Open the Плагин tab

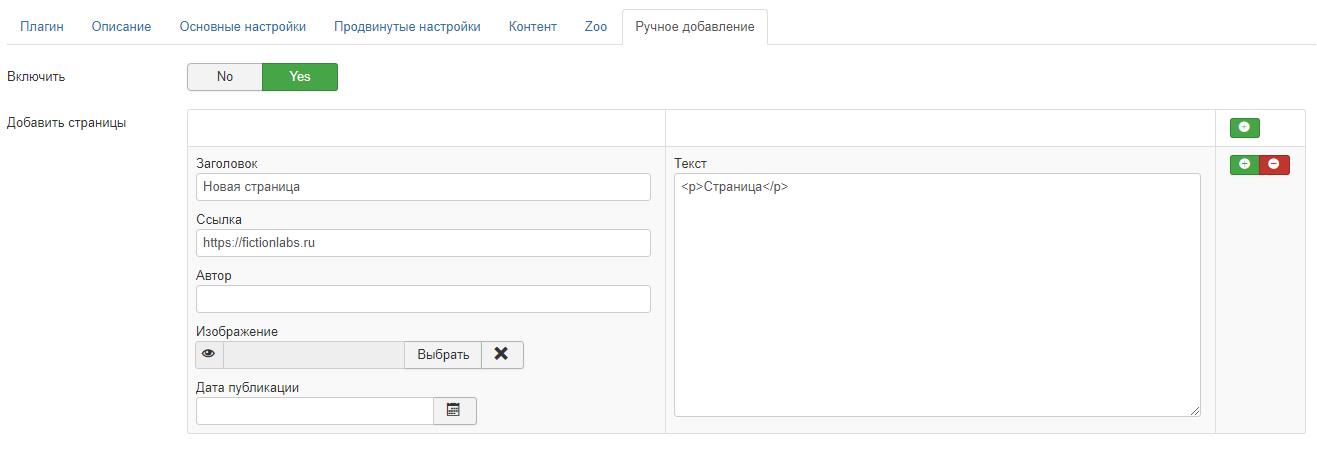(42, 27)
